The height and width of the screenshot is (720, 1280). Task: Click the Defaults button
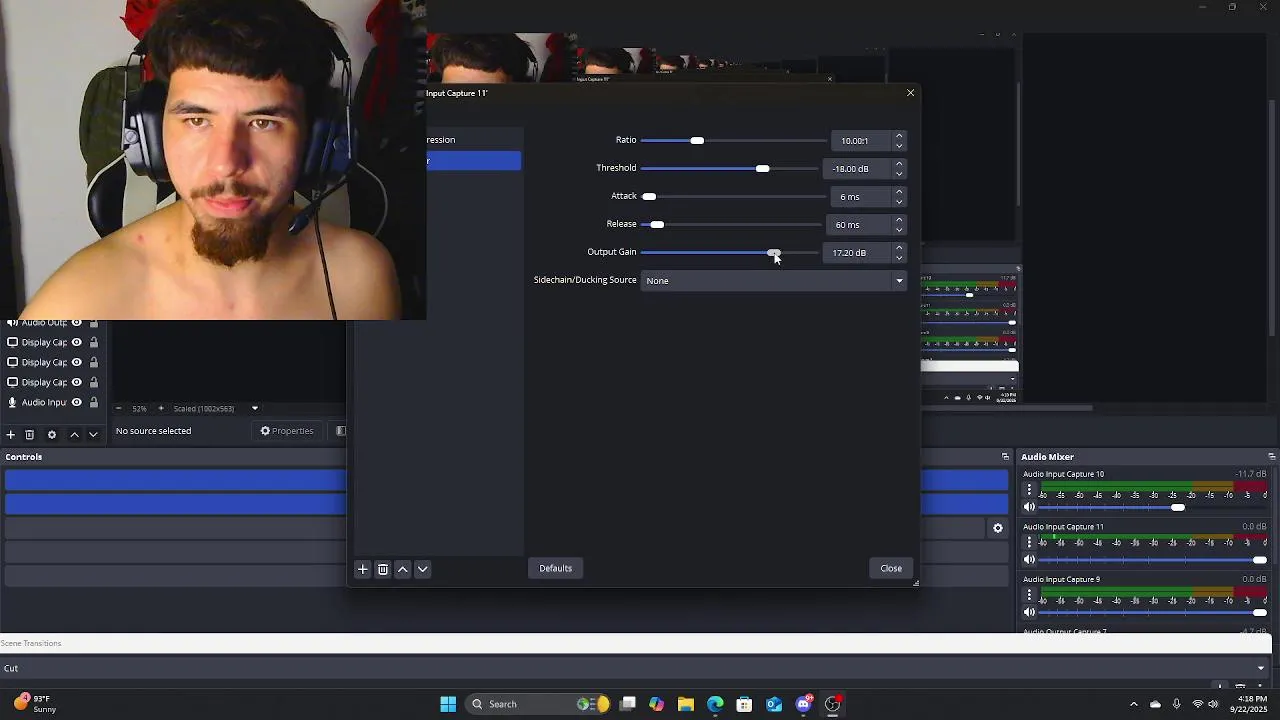[555, 569]
